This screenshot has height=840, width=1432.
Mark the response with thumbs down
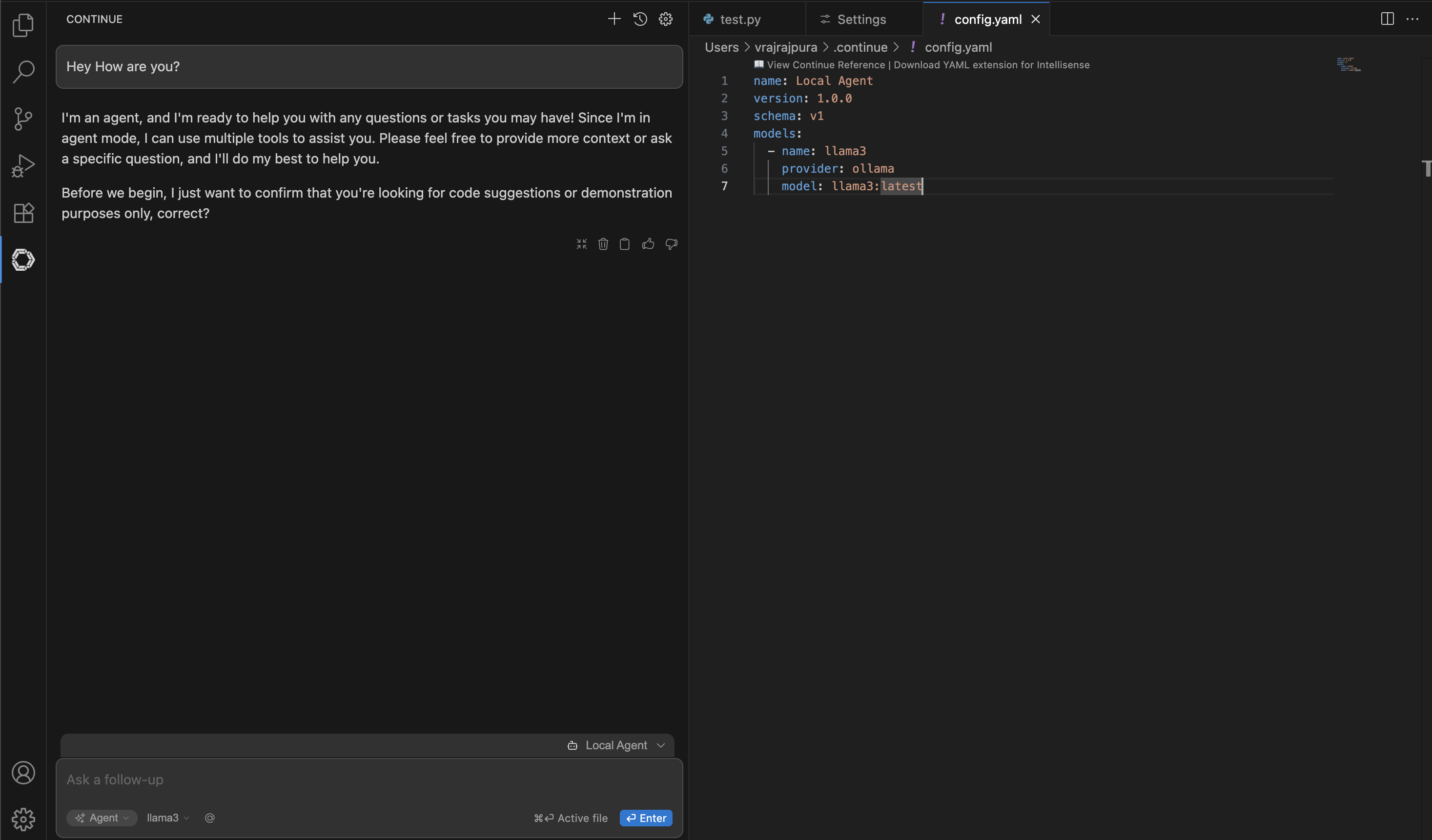point(671,244)
